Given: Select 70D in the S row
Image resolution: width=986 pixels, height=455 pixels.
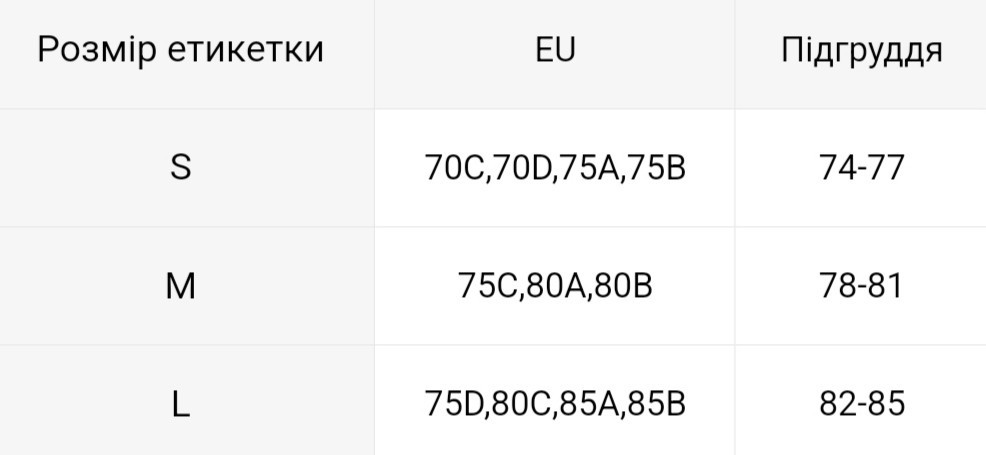Looking at the screenshot, I should [524, 167].
